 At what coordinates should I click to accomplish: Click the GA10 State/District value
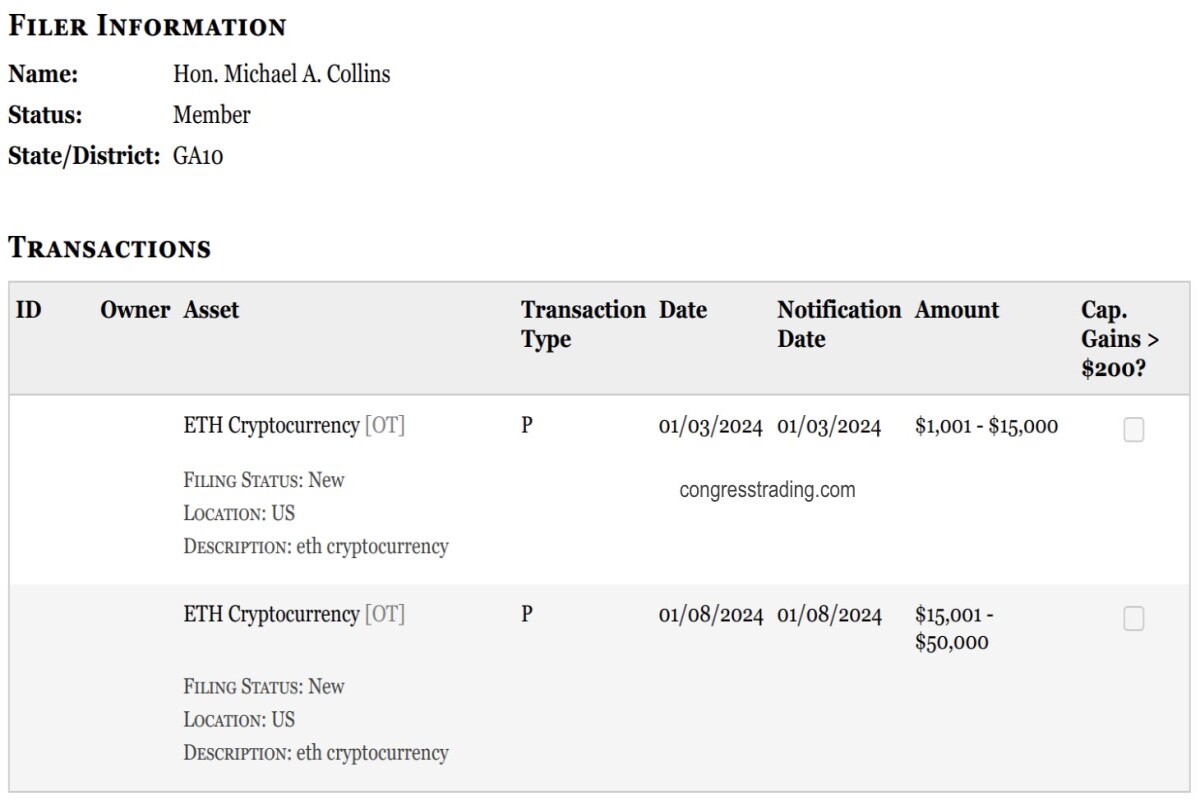click(x=198, y=157)
